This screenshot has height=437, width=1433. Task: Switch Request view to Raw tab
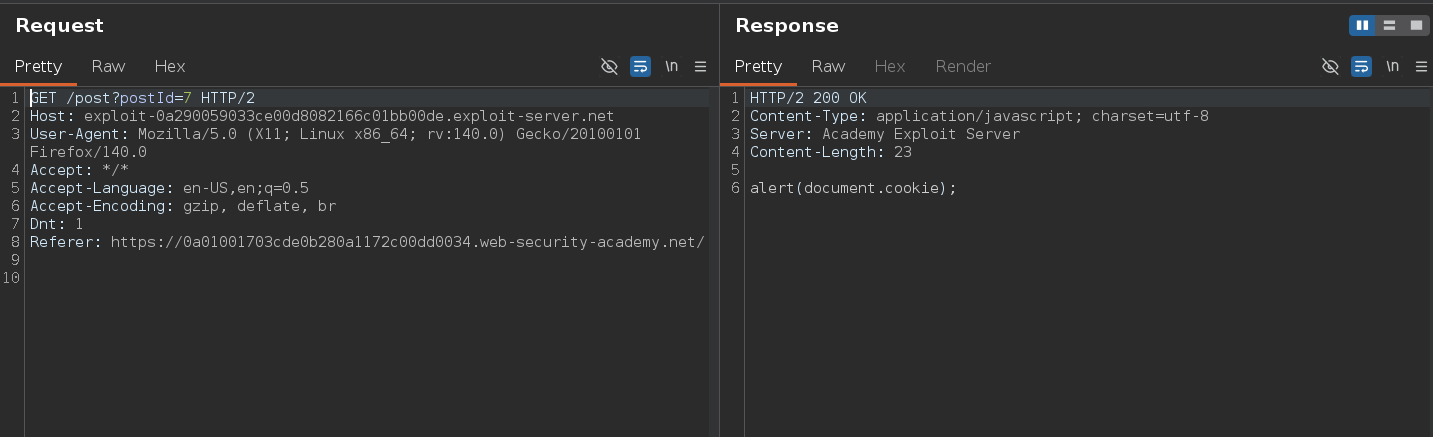tap(108, 66)
